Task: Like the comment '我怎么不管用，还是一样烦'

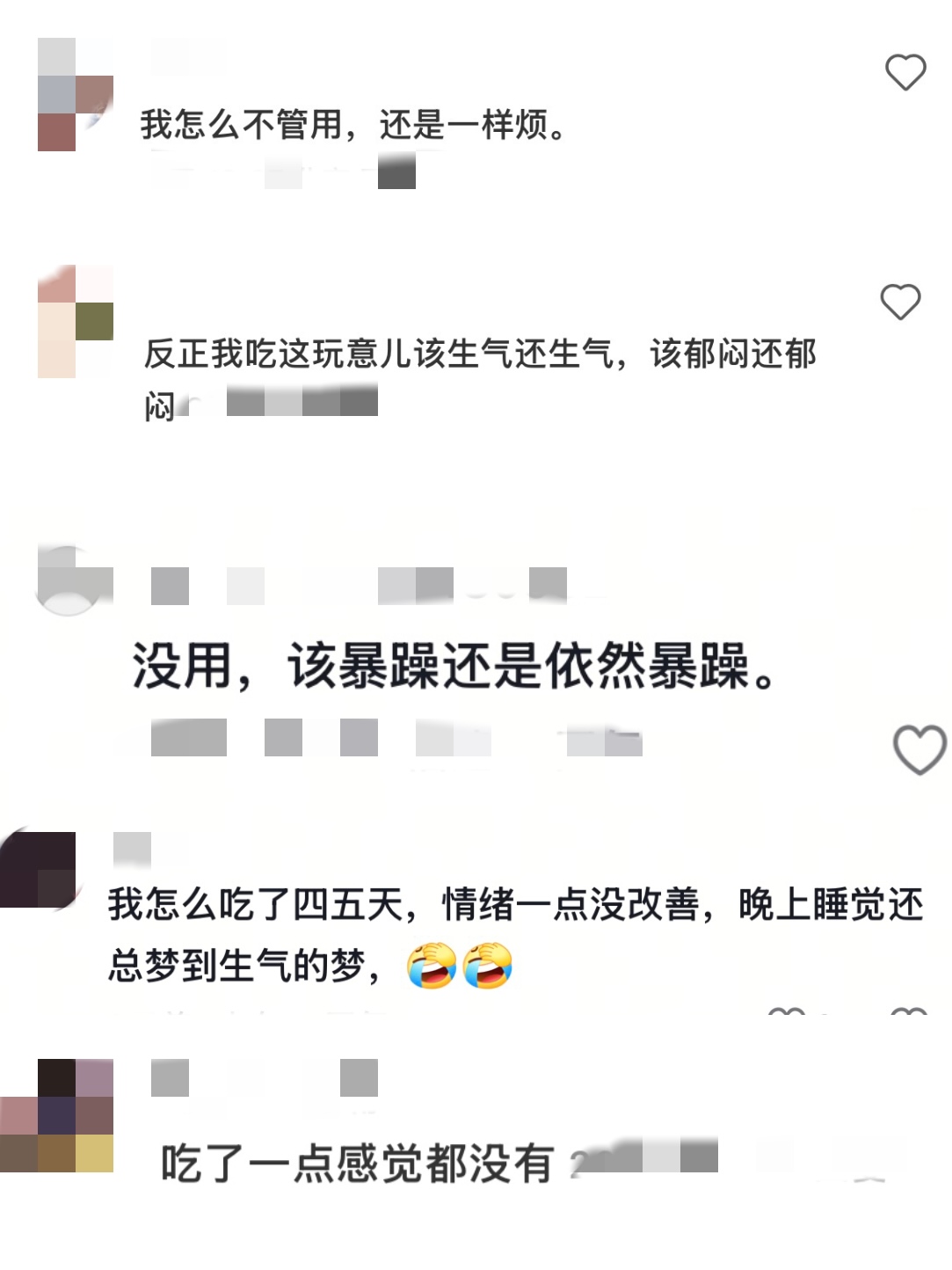Action: tap(905, 72)
